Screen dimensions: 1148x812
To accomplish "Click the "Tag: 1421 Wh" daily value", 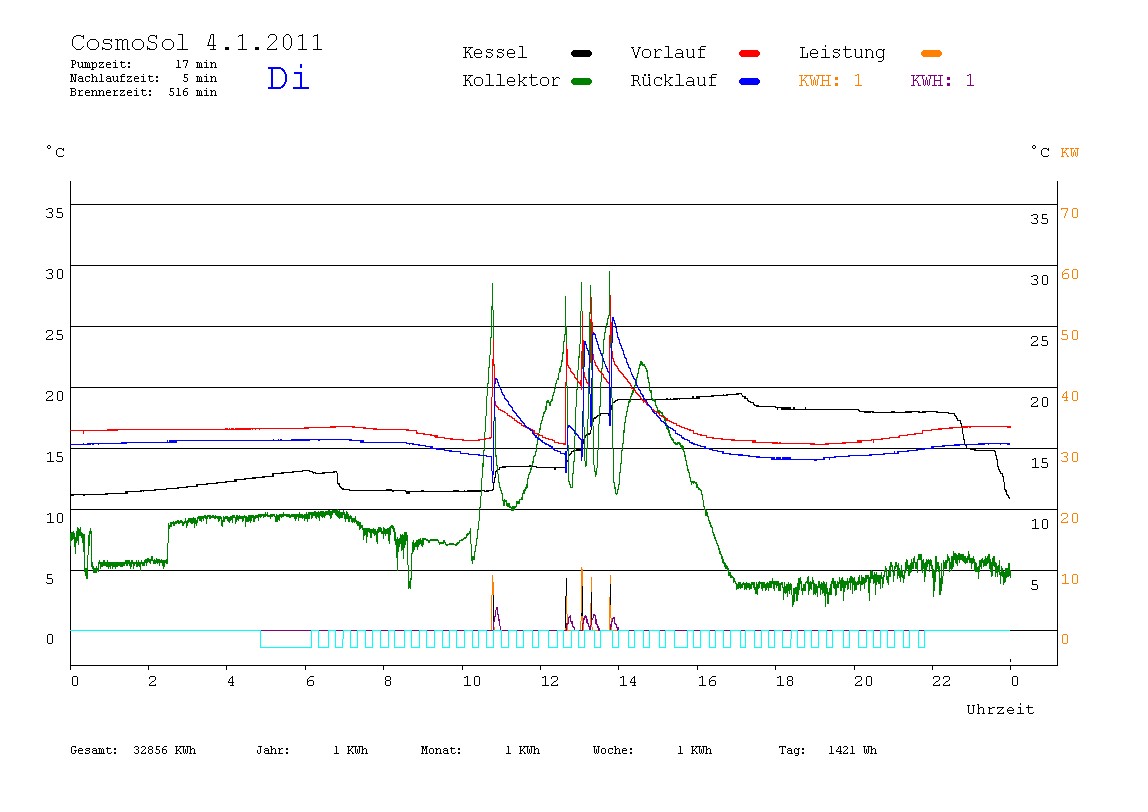I will click(827, 750).
